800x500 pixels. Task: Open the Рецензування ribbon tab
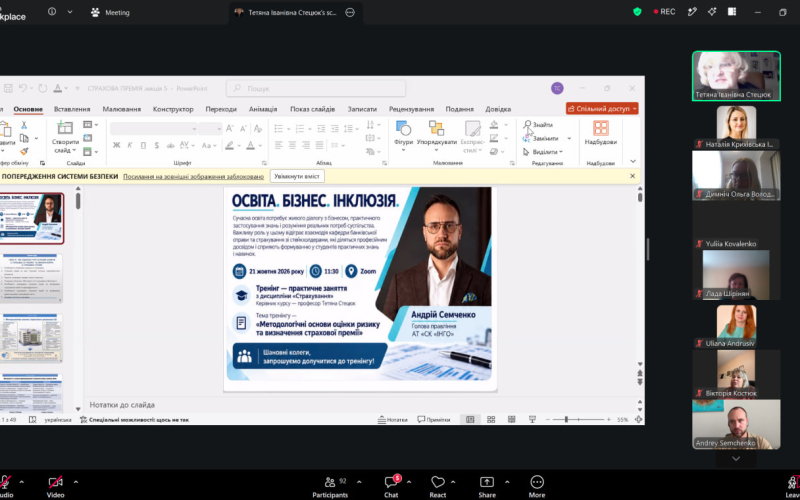click(x=411, y=109)
